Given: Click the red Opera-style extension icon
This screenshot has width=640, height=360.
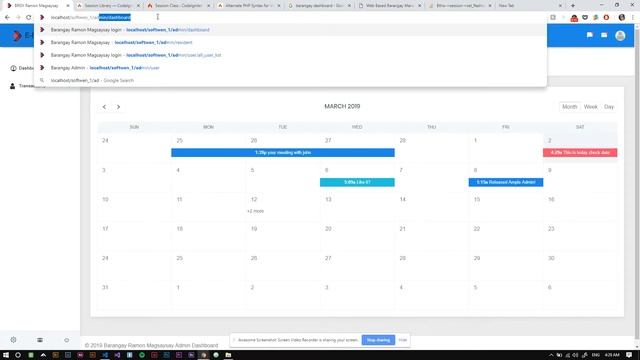Looking at the screenshot, I should click(x=606, y=17).
